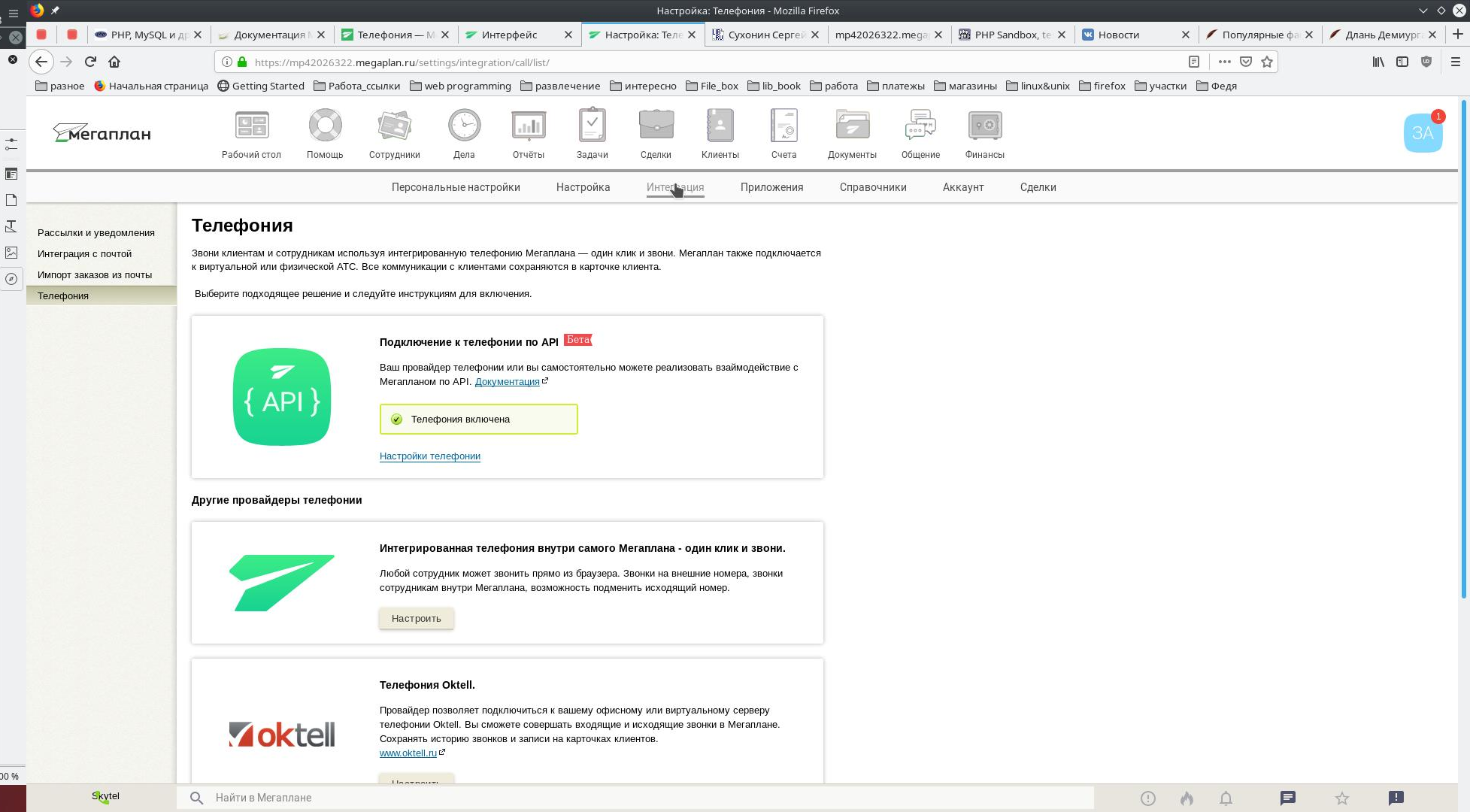Select Интеграция с почтой in the sidebar
The width and height of the screenshot is (1470, 812).
click(x=84, y=254)
